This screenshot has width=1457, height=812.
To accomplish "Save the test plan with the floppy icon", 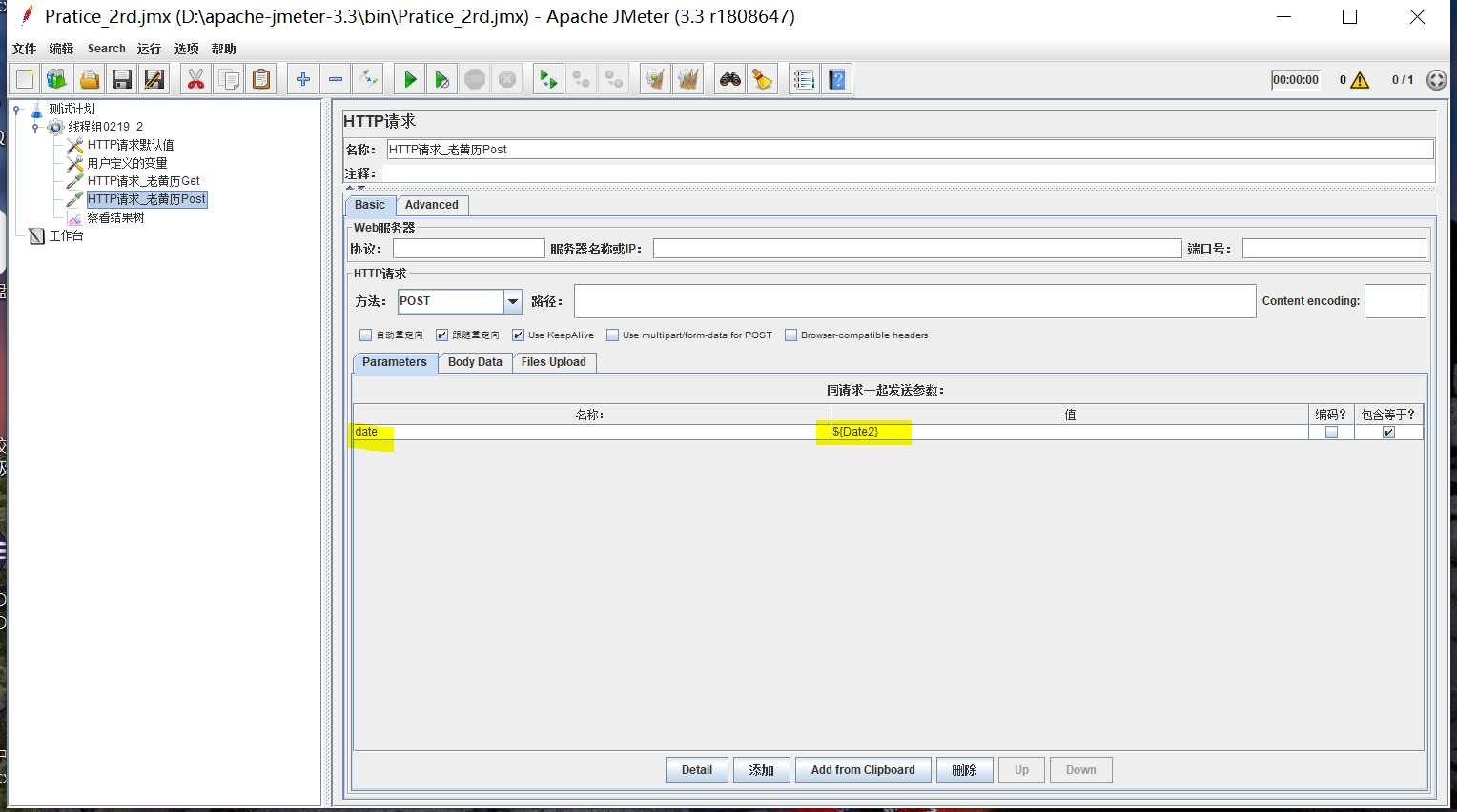I will pos(122,79).
